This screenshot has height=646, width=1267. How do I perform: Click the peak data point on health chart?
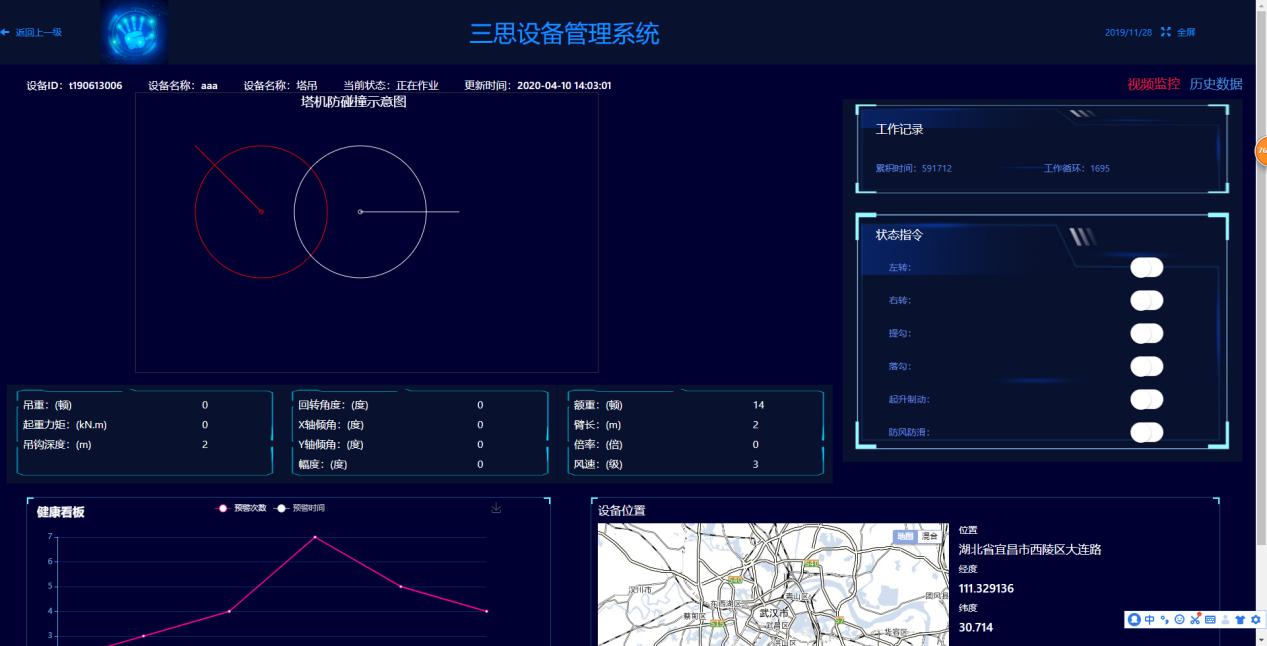(x=315, y=537)
